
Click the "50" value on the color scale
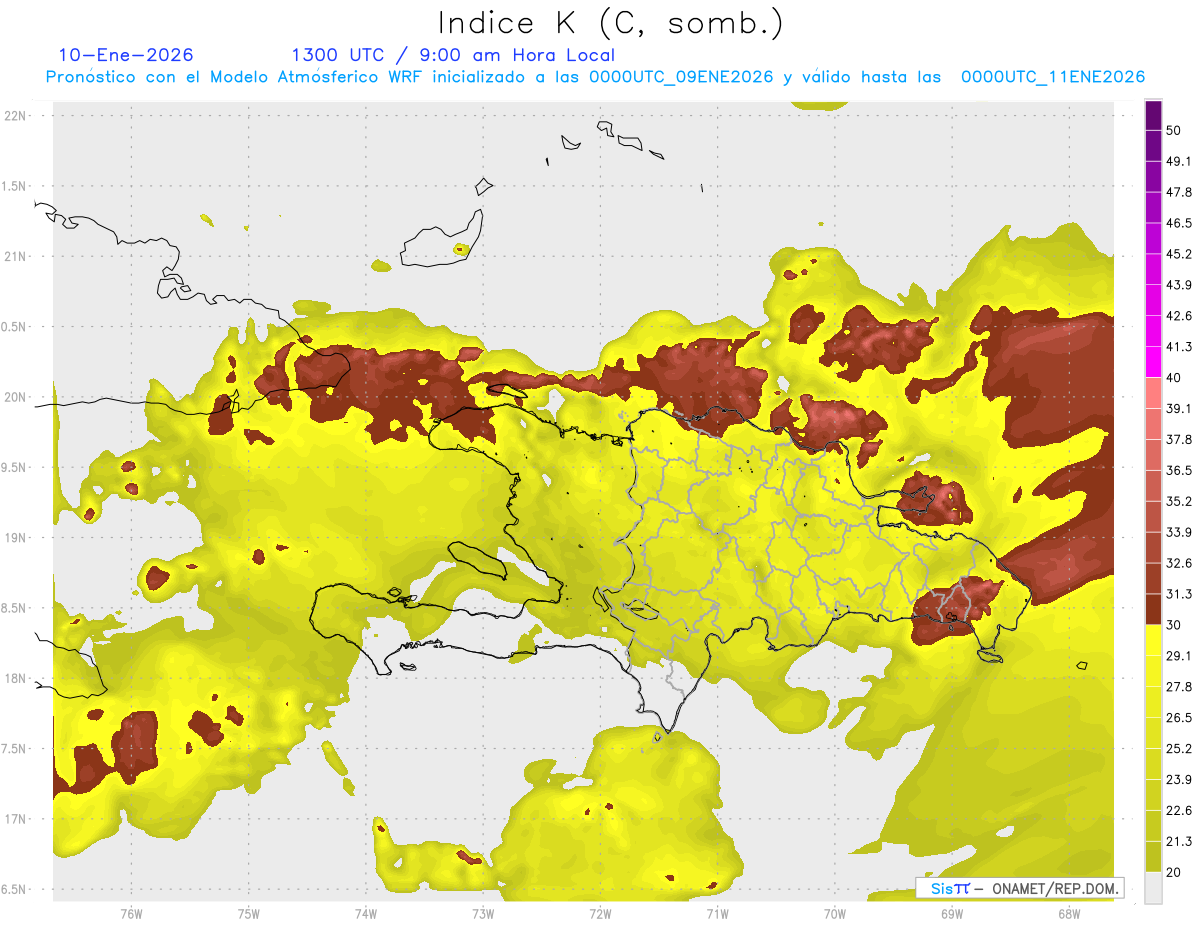(1174, 130)
